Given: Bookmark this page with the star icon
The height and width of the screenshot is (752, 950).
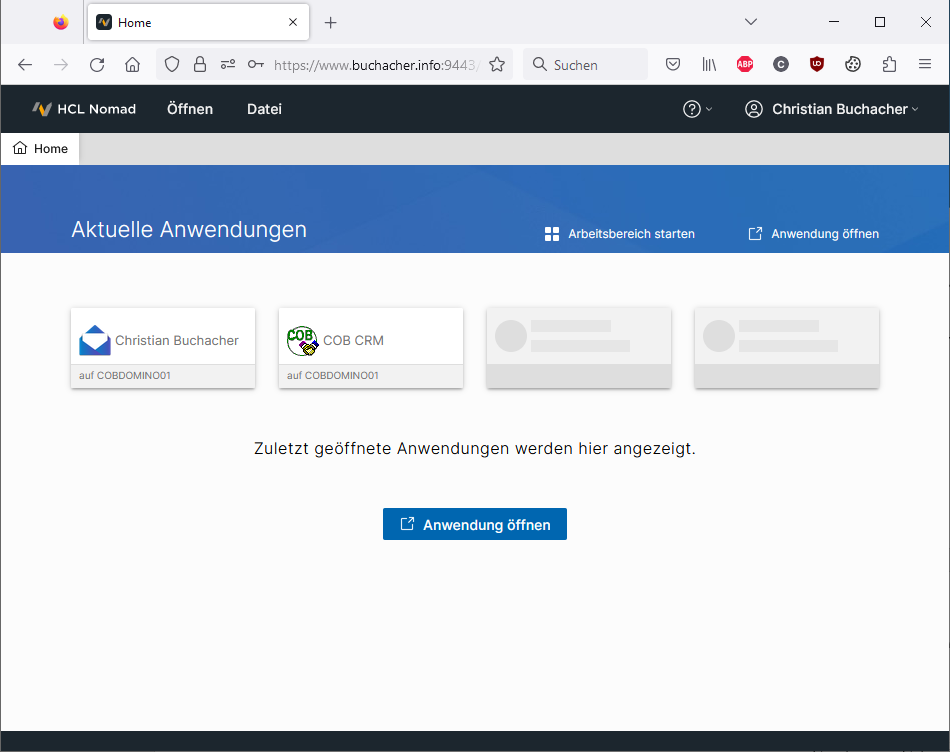Looking at the screenshot, I should pyautogui.click(x=497, y=64).
